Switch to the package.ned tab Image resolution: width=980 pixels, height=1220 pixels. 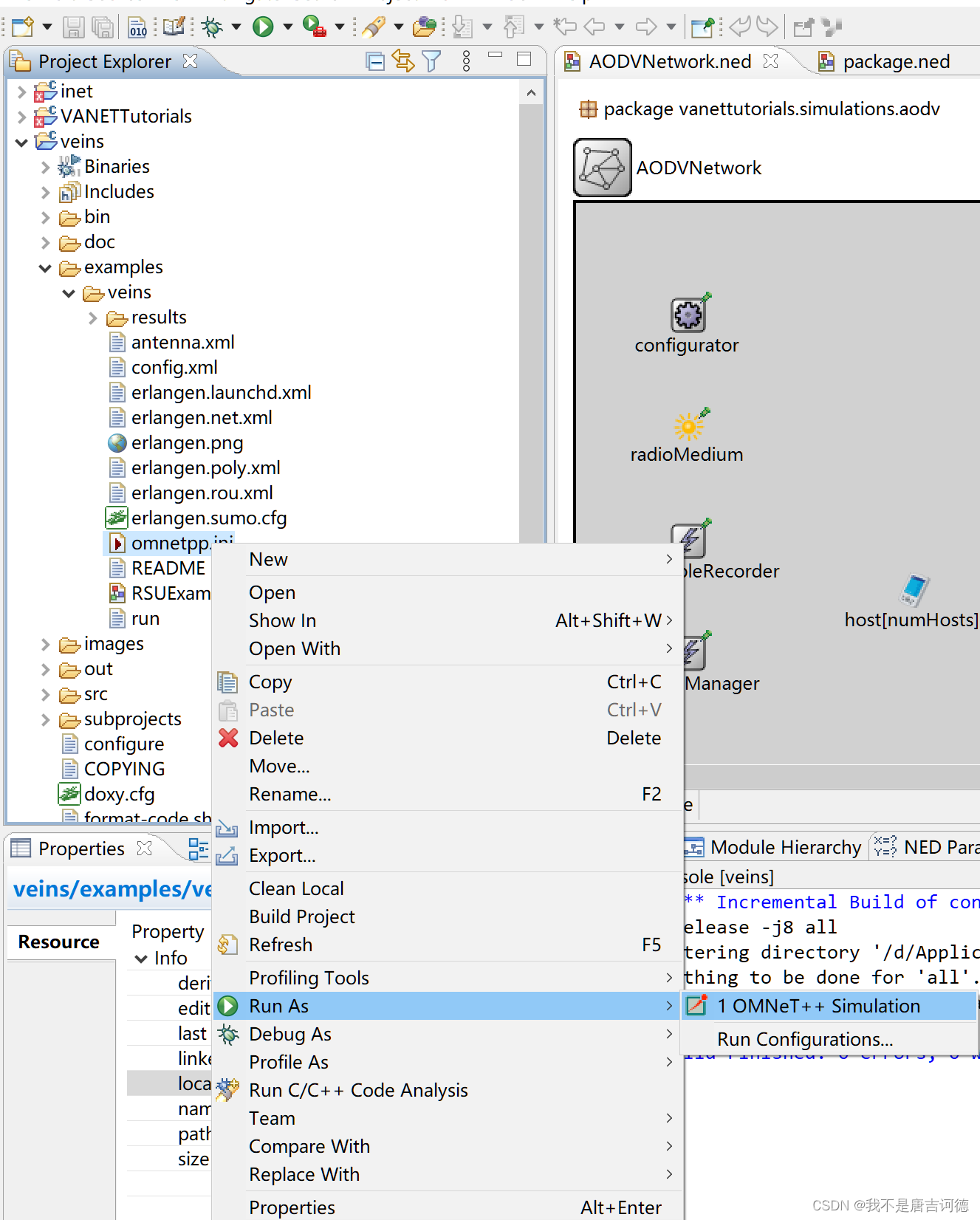click(885, 61)
